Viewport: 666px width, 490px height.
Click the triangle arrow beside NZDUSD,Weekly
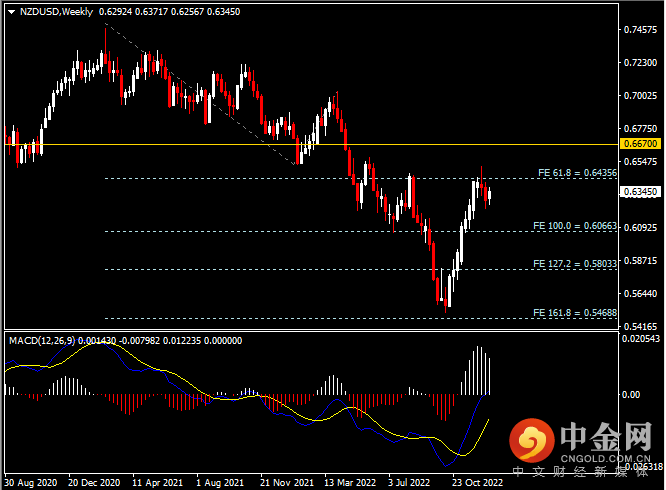11,12
